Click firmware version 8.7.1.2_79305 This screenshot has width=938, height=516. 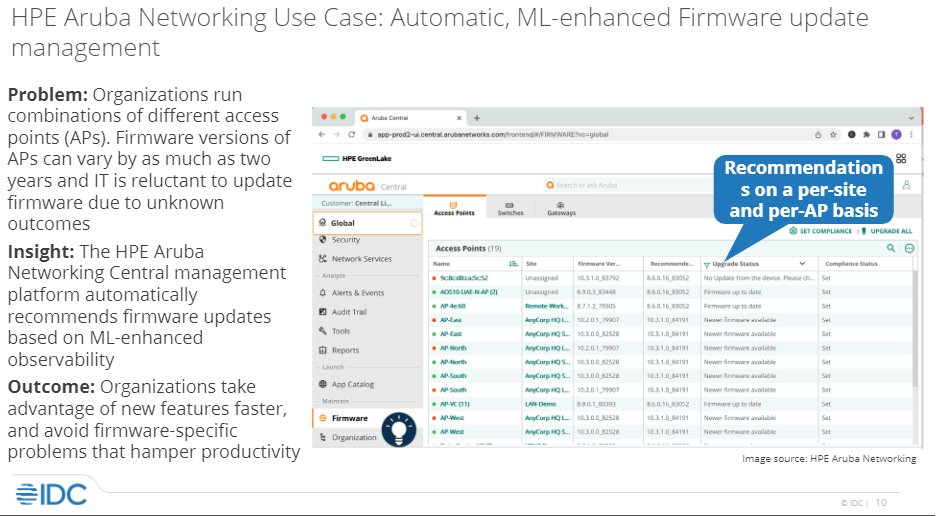tap(596, 306)
